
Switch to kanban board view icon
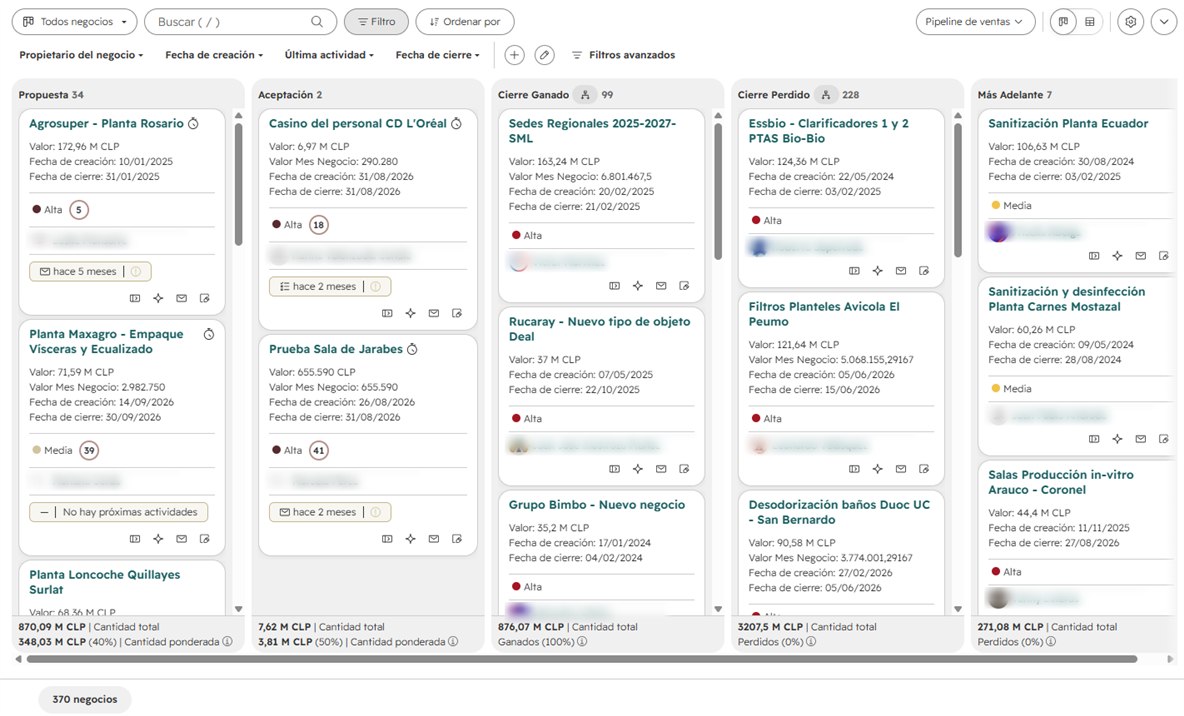point(1063,22)
